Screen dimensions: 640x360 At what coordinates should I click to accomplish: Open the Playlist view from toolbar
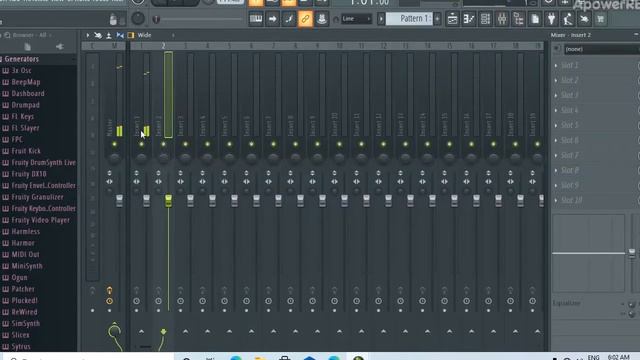pyautogui.click(x=452, y=19)
